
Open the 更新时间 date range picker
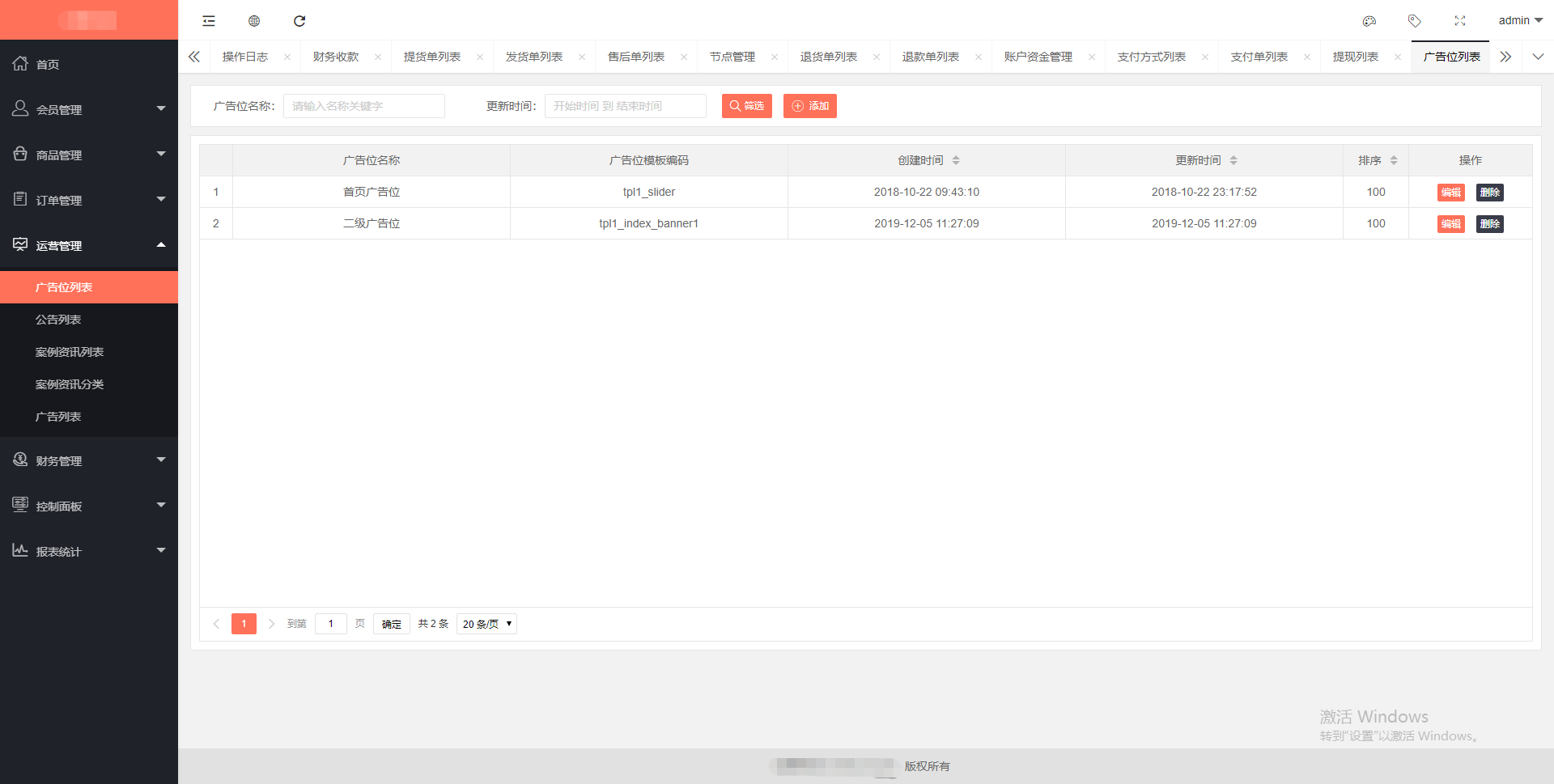pos(626,106)
